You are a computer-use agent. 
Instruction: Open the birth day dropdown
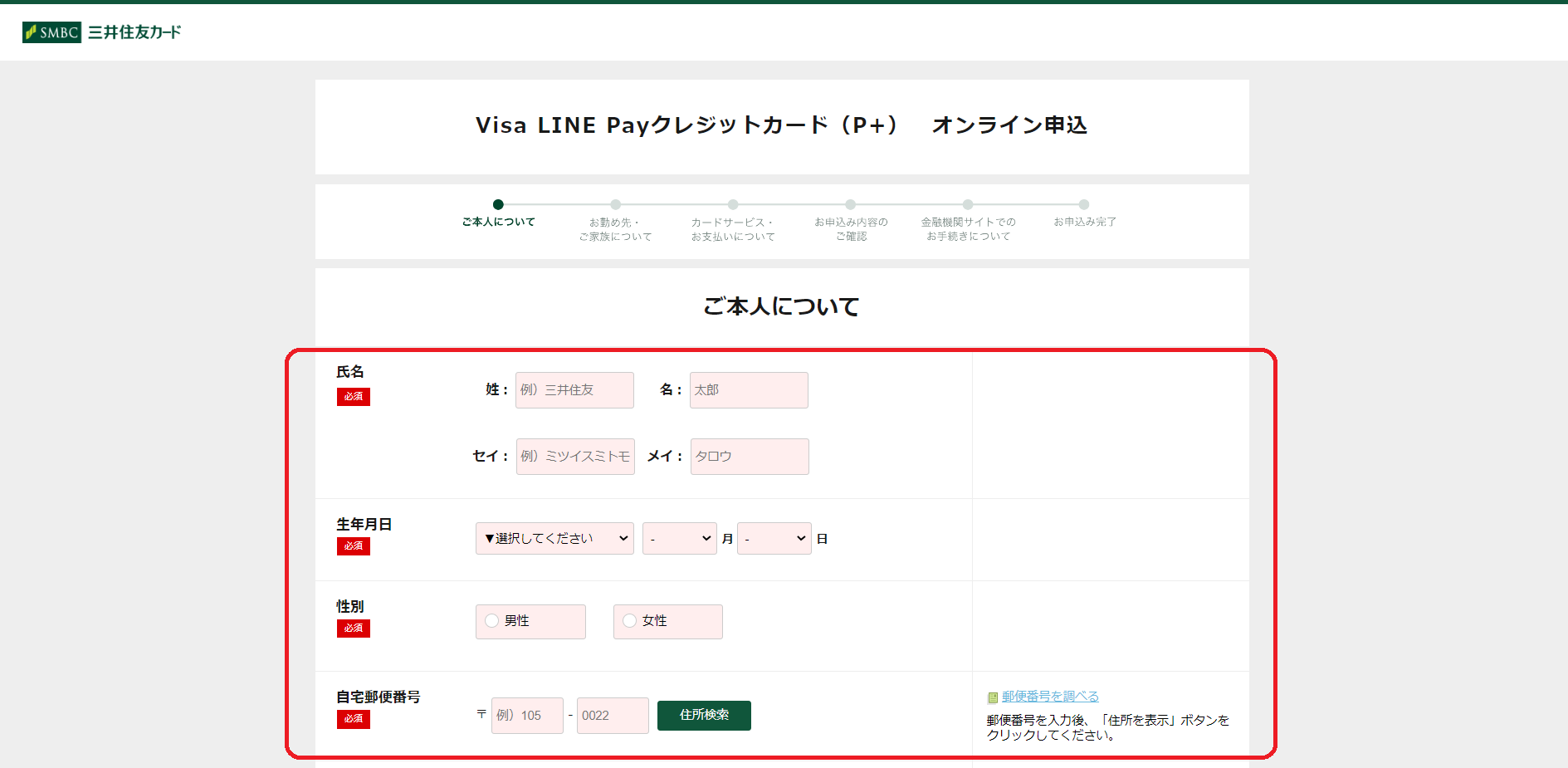(774, 538)
